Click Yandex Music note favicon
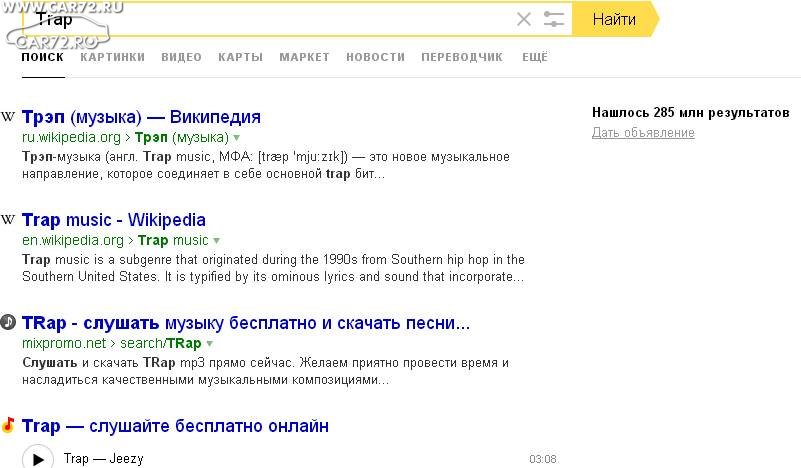 pyautogui.click(x=8, y=425)
